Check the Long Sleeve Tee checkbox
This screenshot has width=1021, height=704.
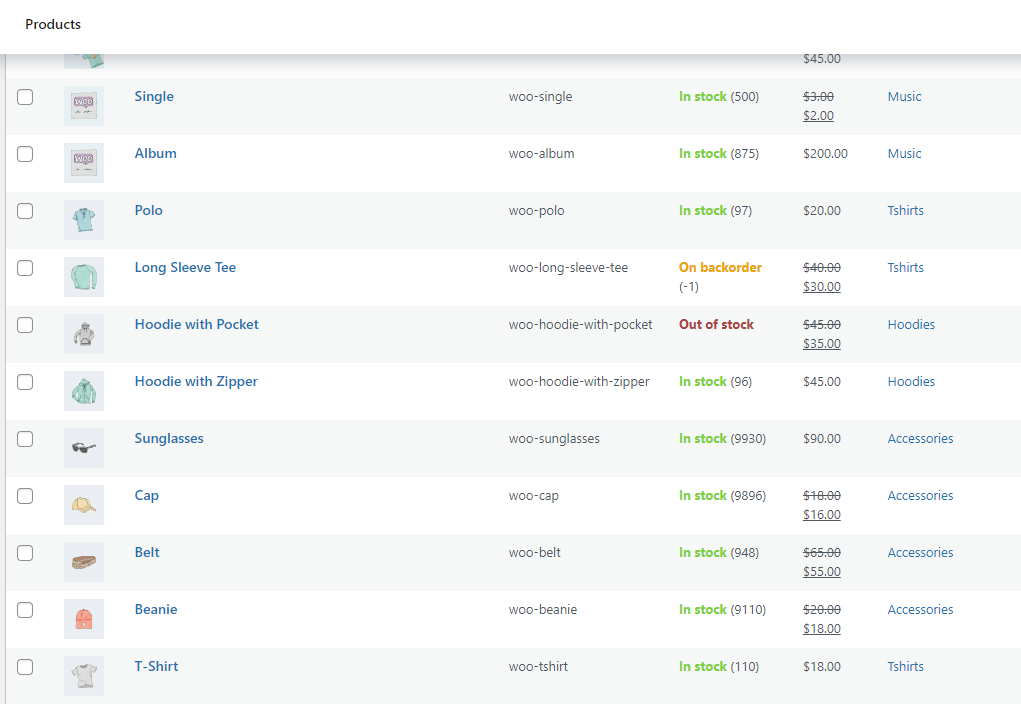[25, 268]
